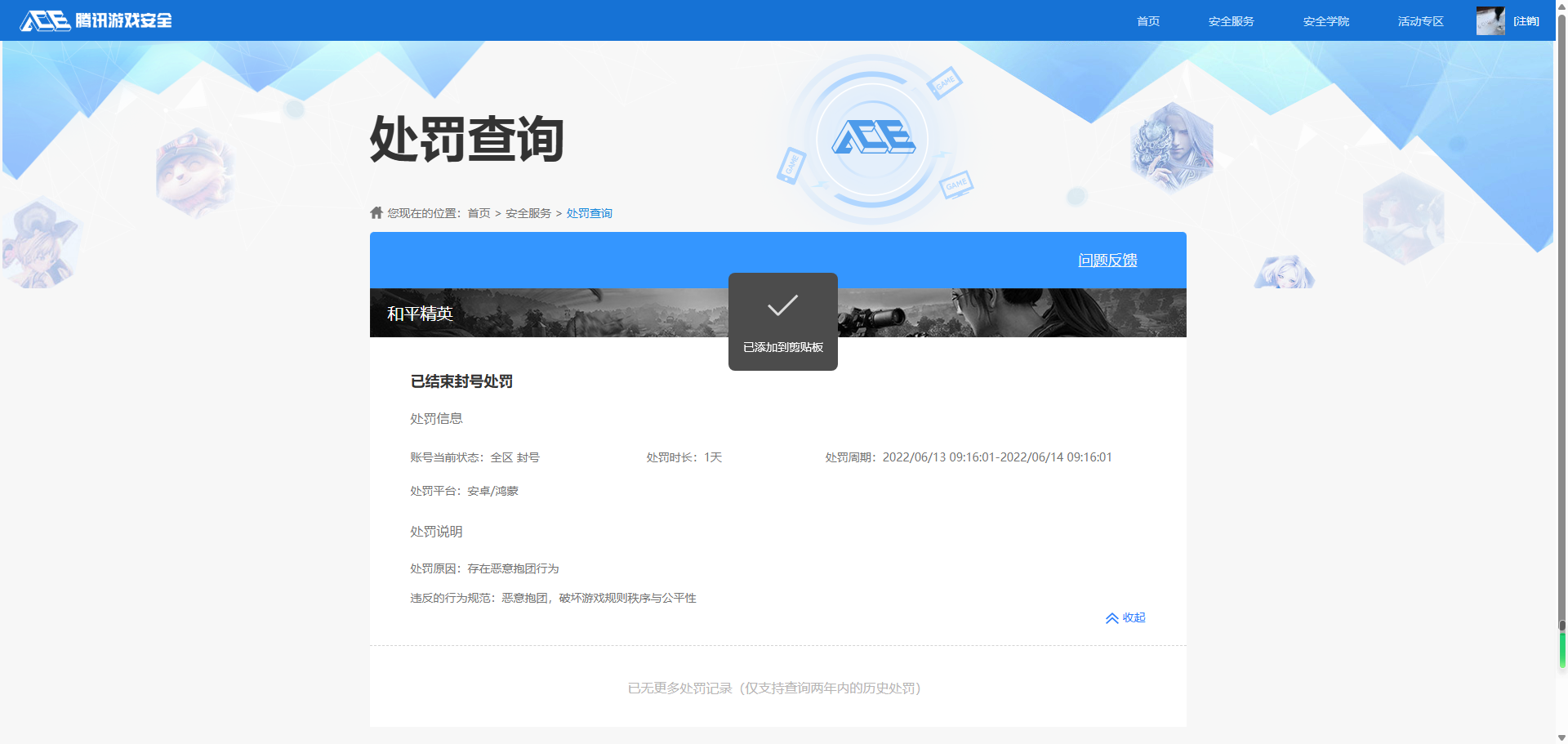Collapse the punishment details via 收起
Image resolution: width=1568 pixels, height=744 pixels.
point(1134,618)
